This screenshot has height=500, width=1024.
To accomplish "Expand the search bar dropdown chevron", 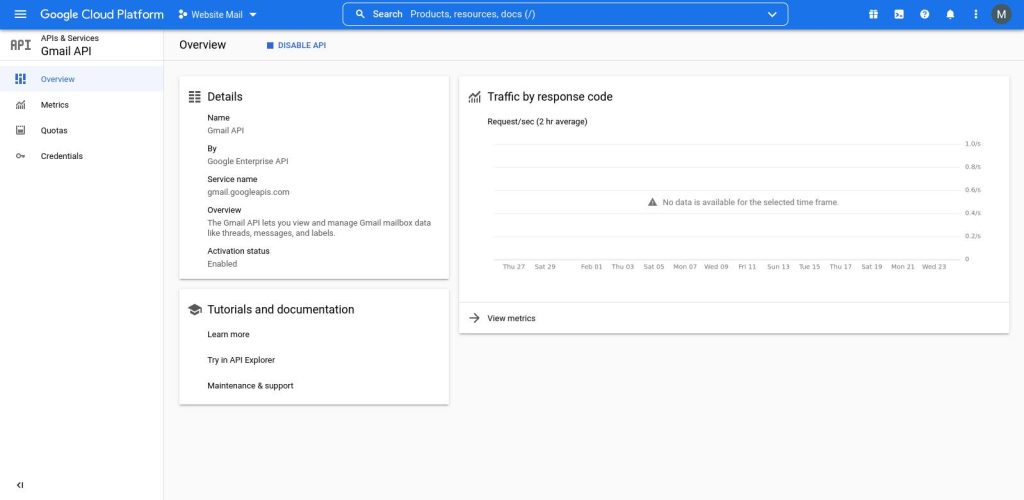I will tap(772, 14).
